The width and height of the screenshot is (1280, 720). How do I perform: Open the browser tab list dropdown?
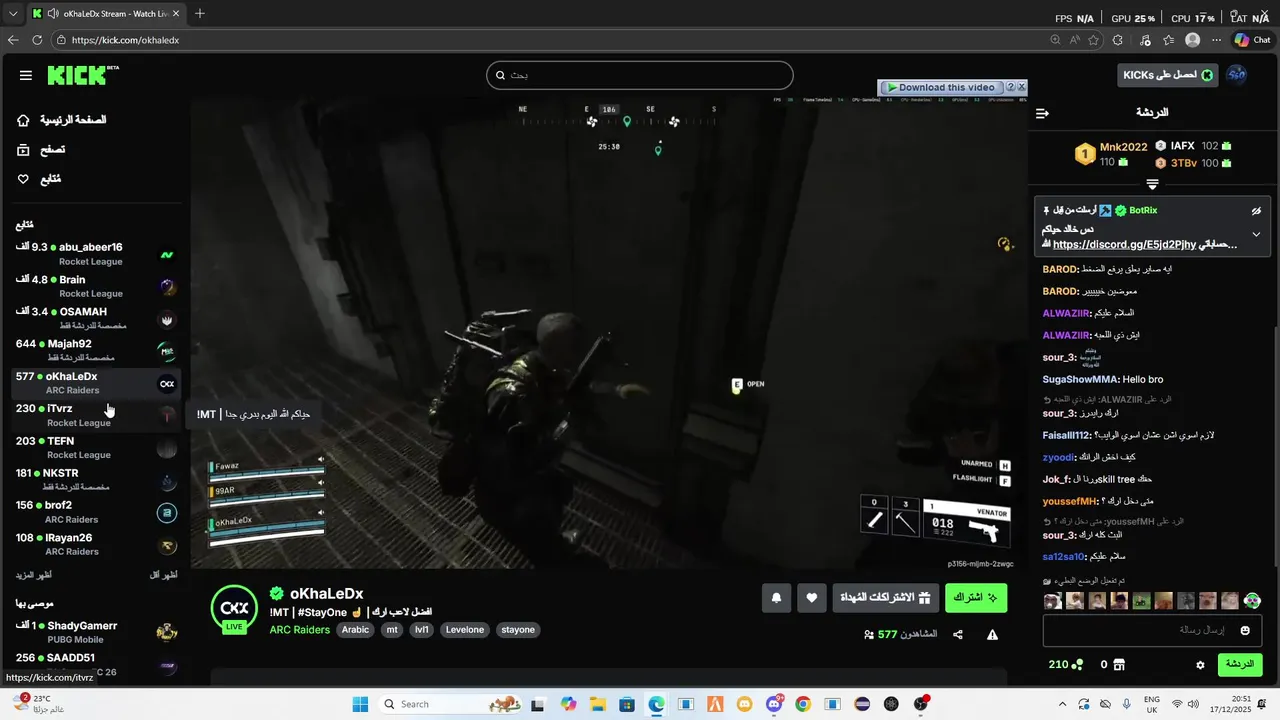[x=13, y=14]
